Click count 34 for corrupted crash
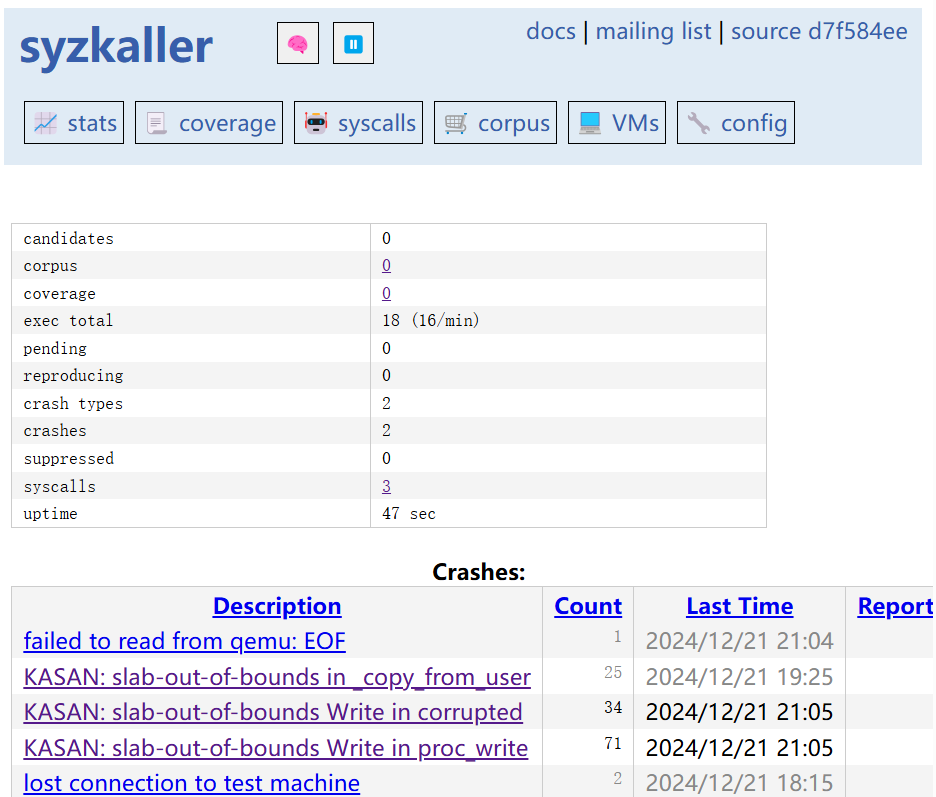936x797 pixels. pyautogui.click(x=612, y=707)
